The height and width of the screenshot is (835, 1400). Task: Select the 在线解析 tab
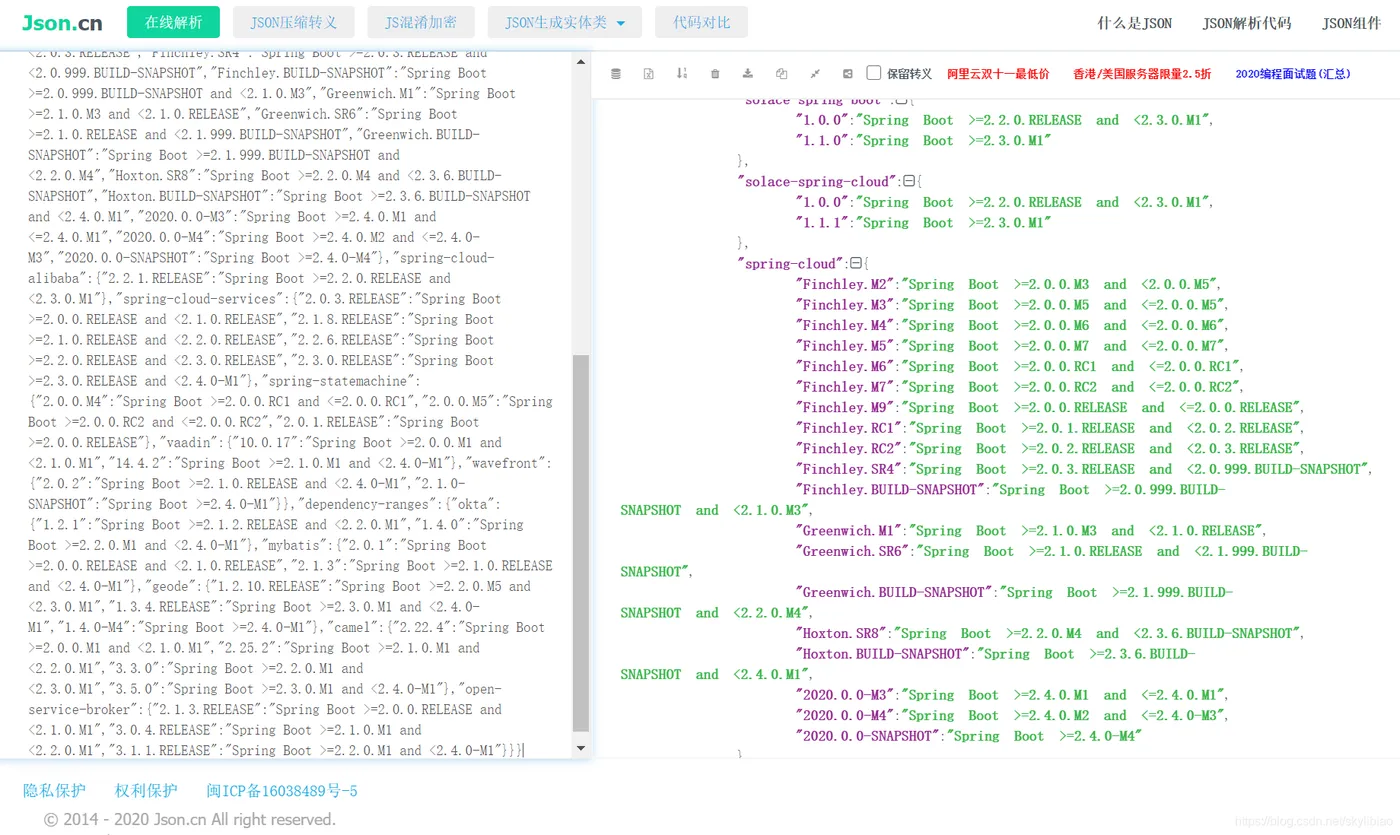coord(173,22)
